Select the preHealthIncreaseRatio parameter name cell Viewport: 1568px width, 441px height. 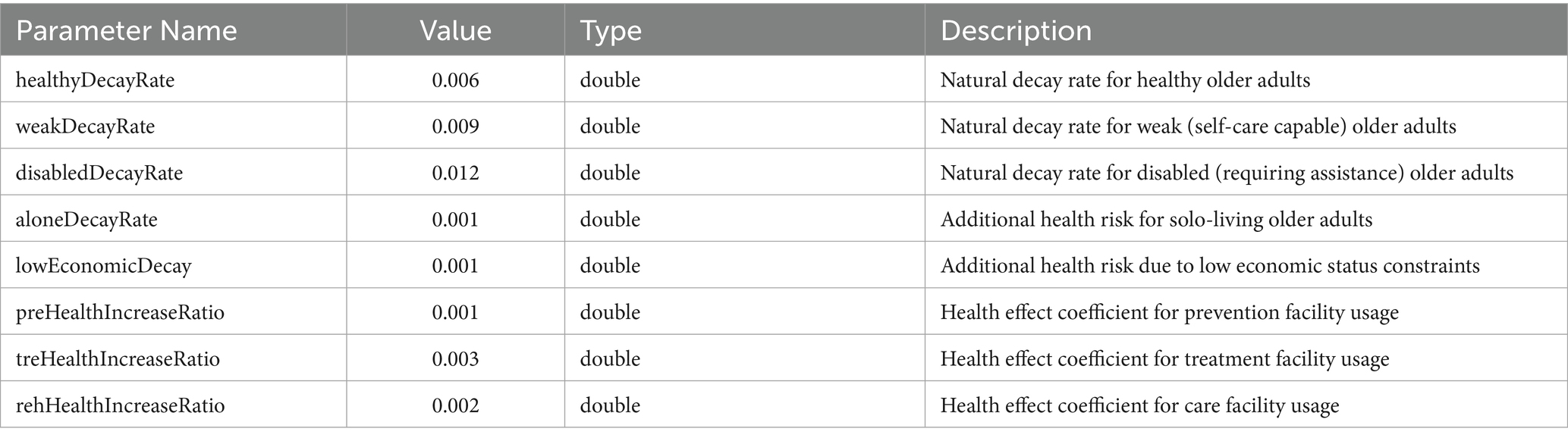pyautogui.click(x=120, y=312)
